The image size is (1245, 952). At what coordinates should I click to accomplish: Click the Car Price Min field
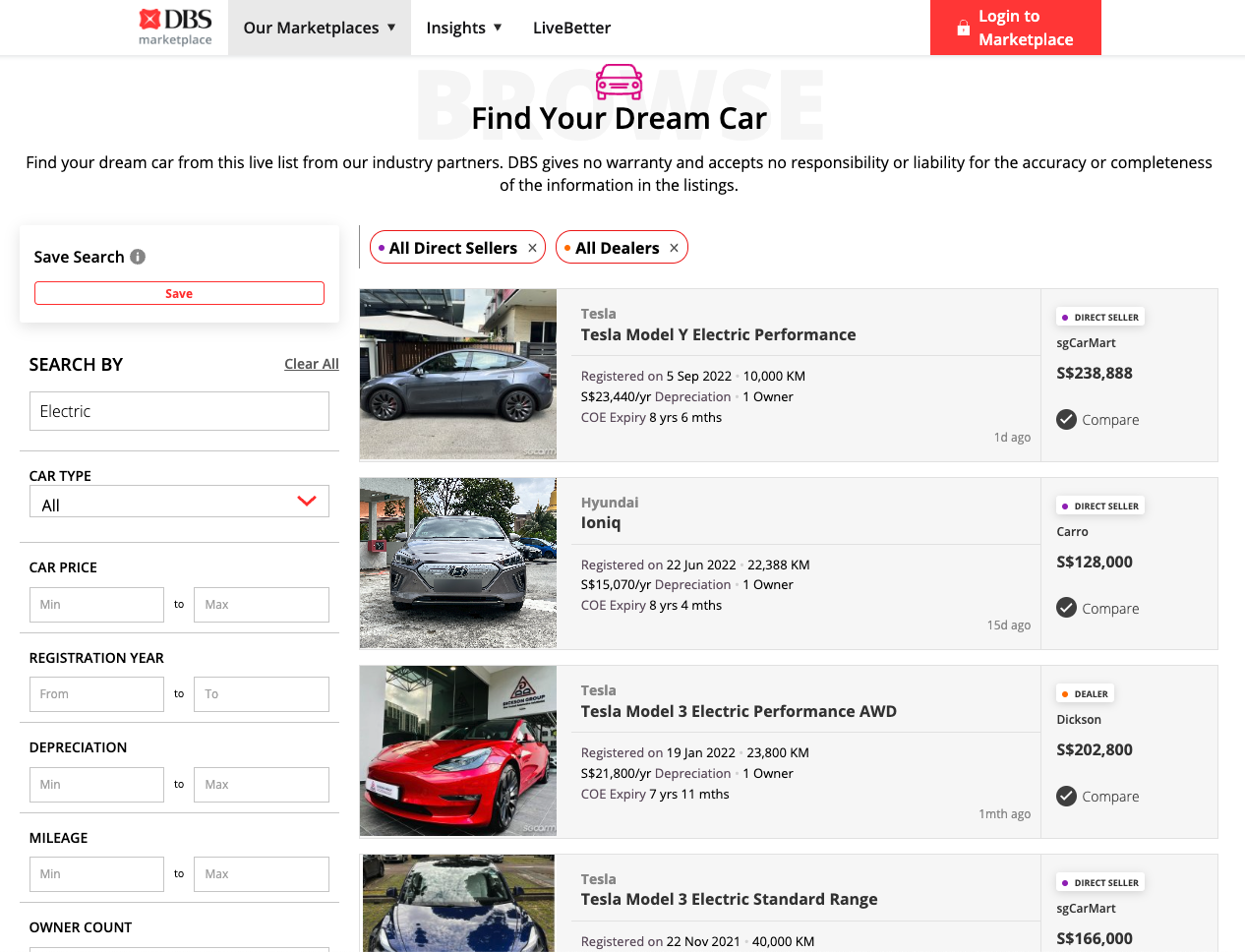tap(96, 605)
